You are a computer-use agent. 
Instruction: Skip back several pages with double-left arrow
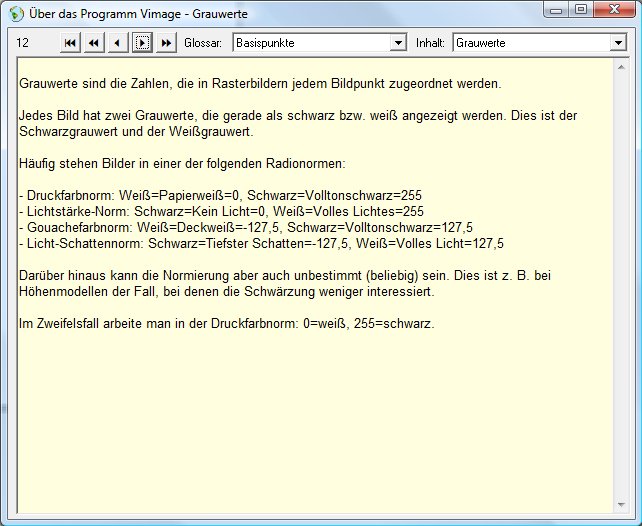93,43
